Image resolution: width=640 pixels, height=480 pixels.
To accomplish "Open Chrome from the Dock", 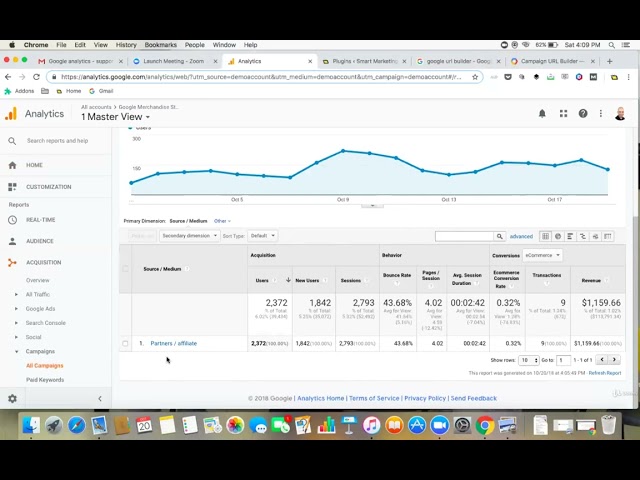I will tap(484, 425).
